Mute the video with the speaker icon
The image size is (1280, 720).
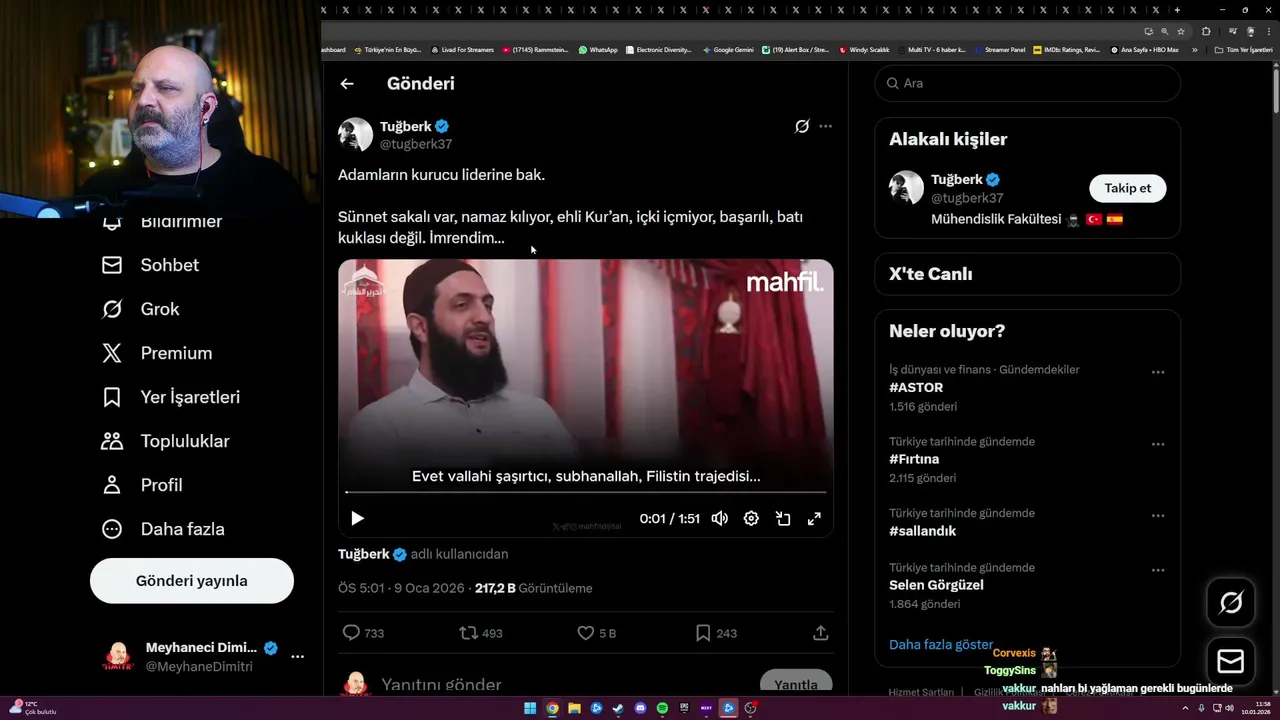[719, 518]
